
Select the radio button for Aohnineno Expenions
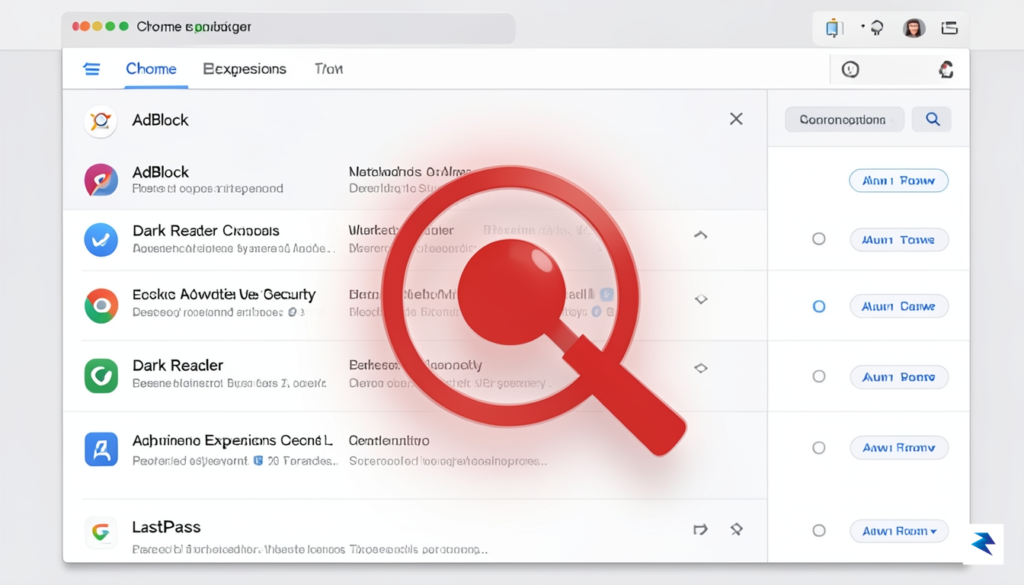click(x=818, y=448)
